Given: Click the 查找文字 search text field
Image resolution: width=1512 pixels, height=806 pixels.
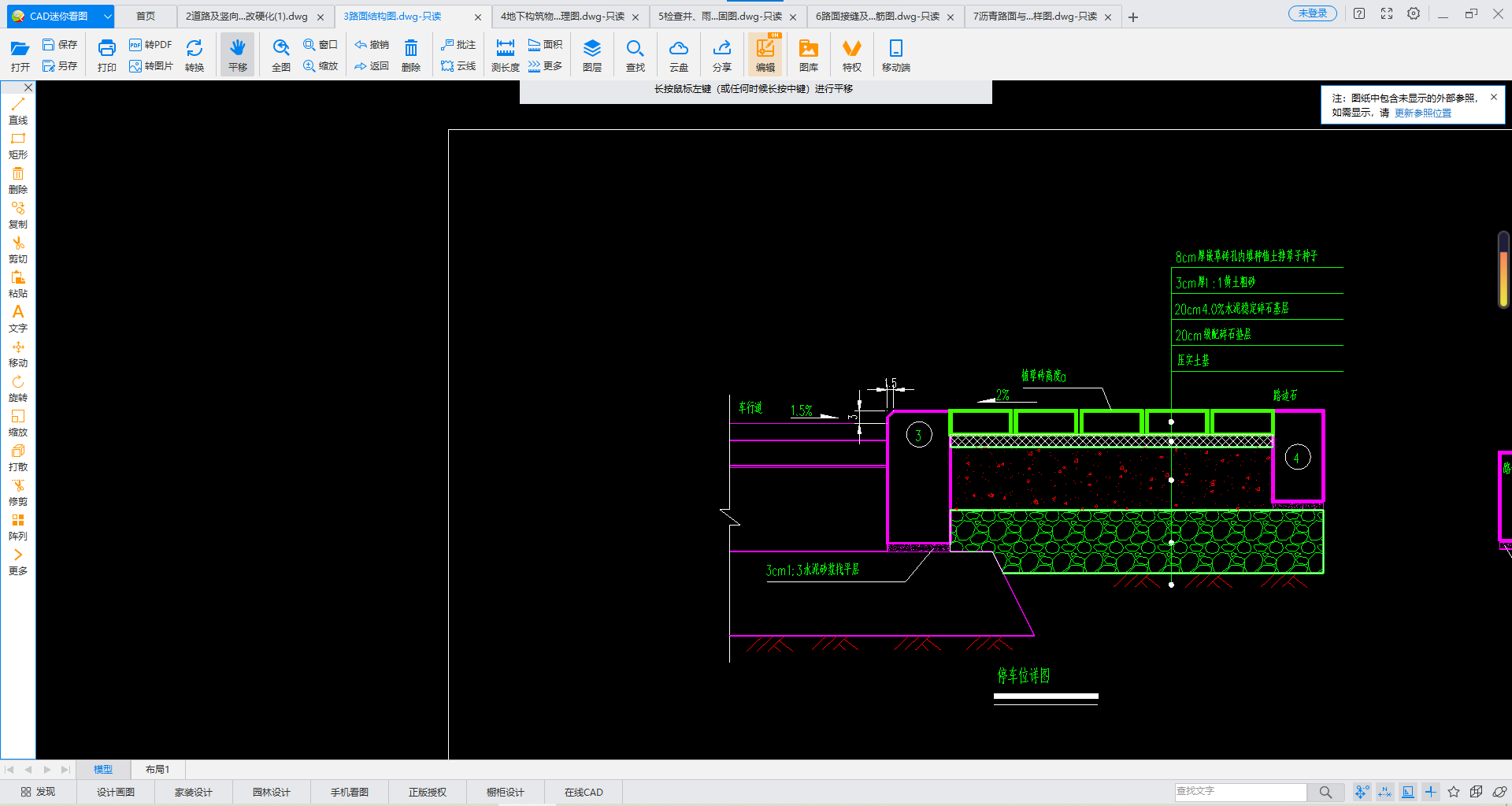Looking at the screenshot, I should point(1240,791).
